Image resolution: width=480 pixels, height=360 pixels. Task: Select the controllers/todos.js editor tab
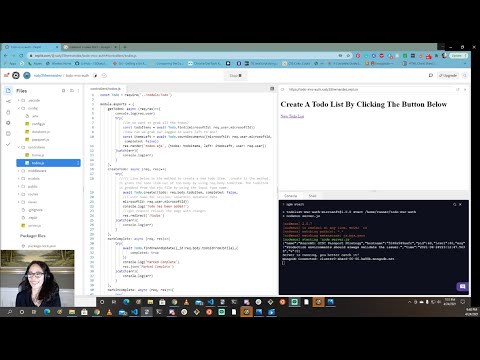tap(106, 89)
